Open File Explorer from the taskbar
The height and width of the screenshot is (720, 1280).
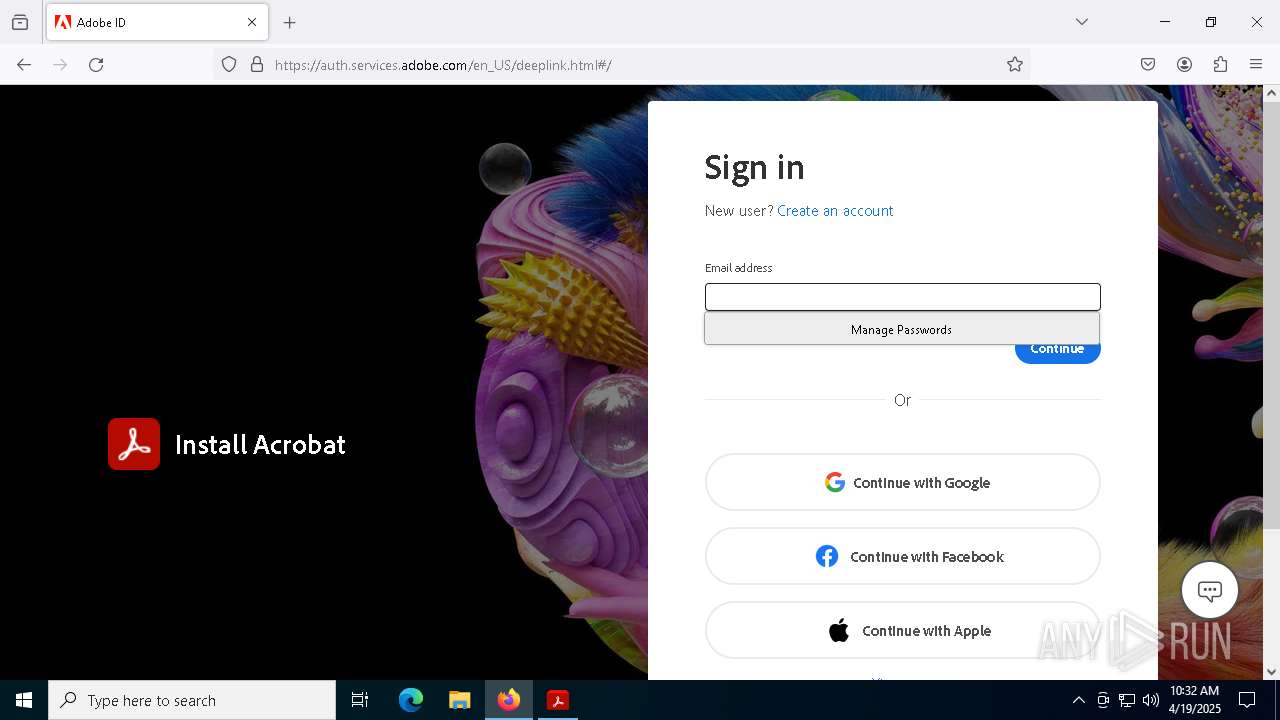pos(459,700)
